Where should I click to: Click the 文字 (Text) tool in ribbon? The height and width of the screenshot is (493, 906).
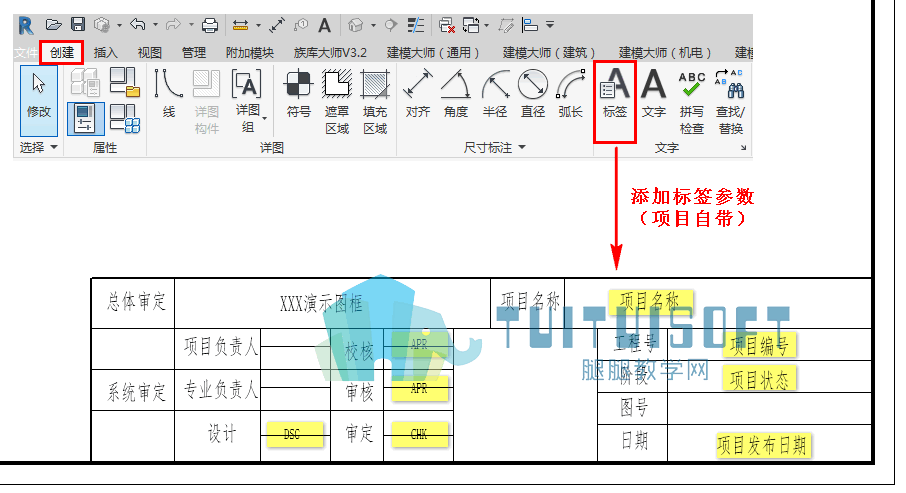click(653, 93)
